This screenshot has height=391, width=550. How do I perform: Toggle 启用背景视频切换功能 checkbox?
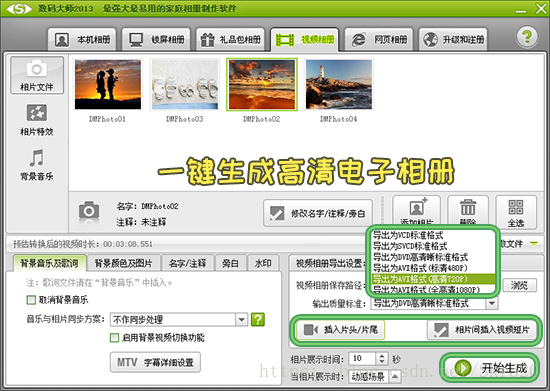click(x=114, y=338)
